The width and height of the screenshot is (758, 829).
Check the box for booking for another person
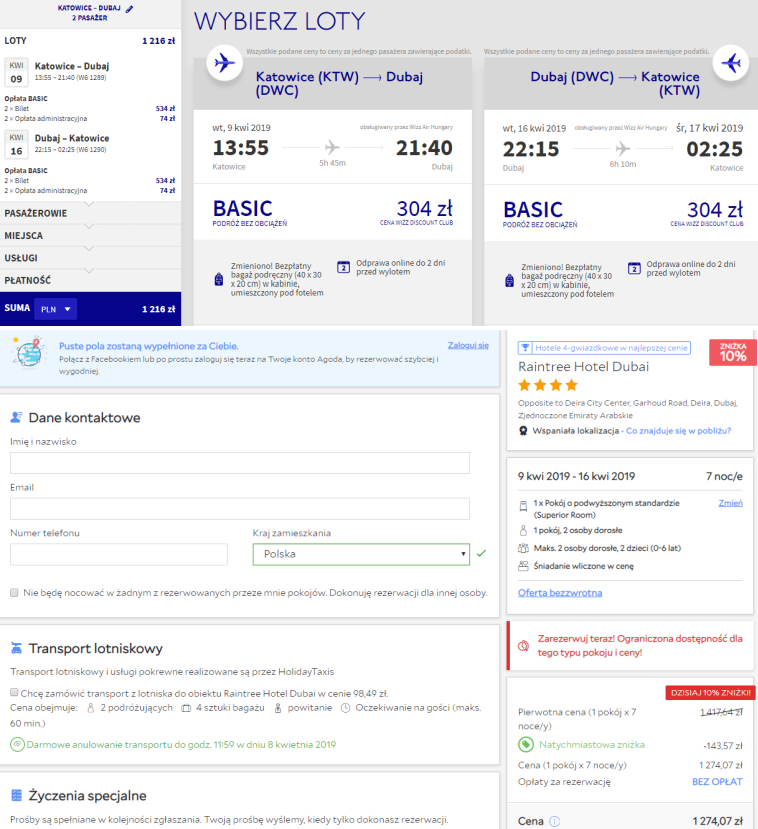coord(14,593)
